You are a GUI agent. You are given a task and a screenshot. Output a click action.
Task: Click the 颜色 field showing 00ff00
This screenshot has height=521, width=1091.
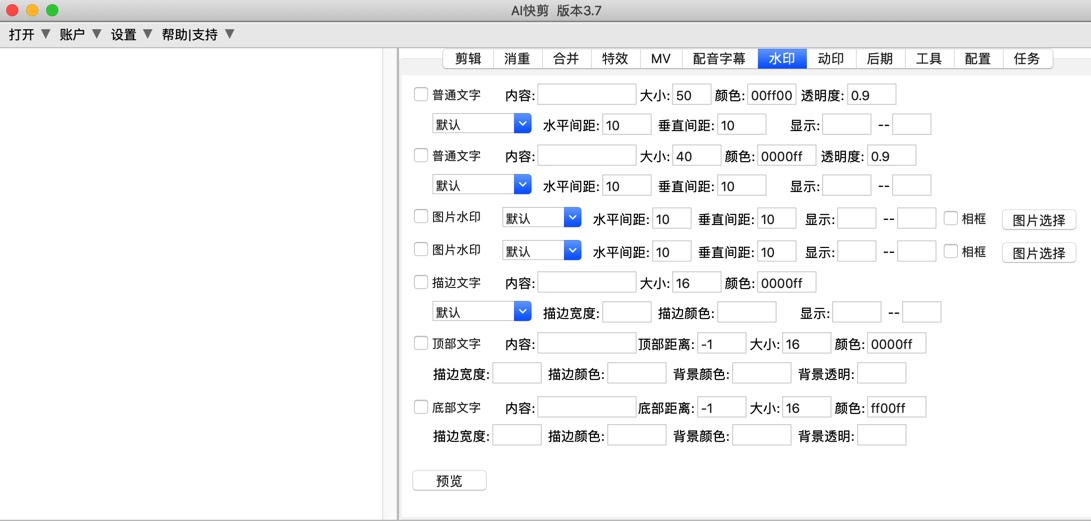coord(771,95)
